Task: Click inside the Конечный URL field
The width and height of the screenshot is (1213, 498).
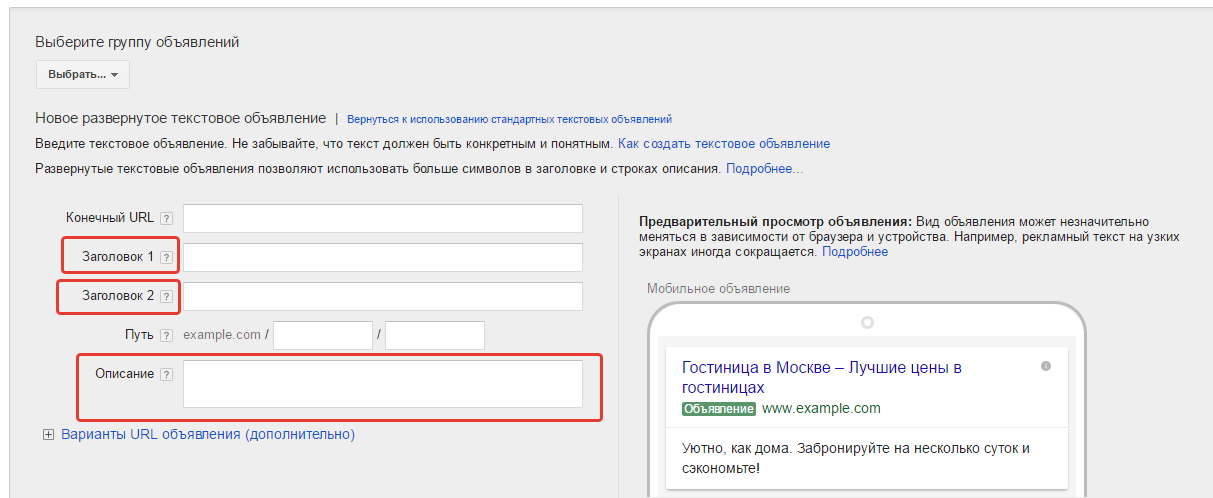Action: (x=382, y=218)
